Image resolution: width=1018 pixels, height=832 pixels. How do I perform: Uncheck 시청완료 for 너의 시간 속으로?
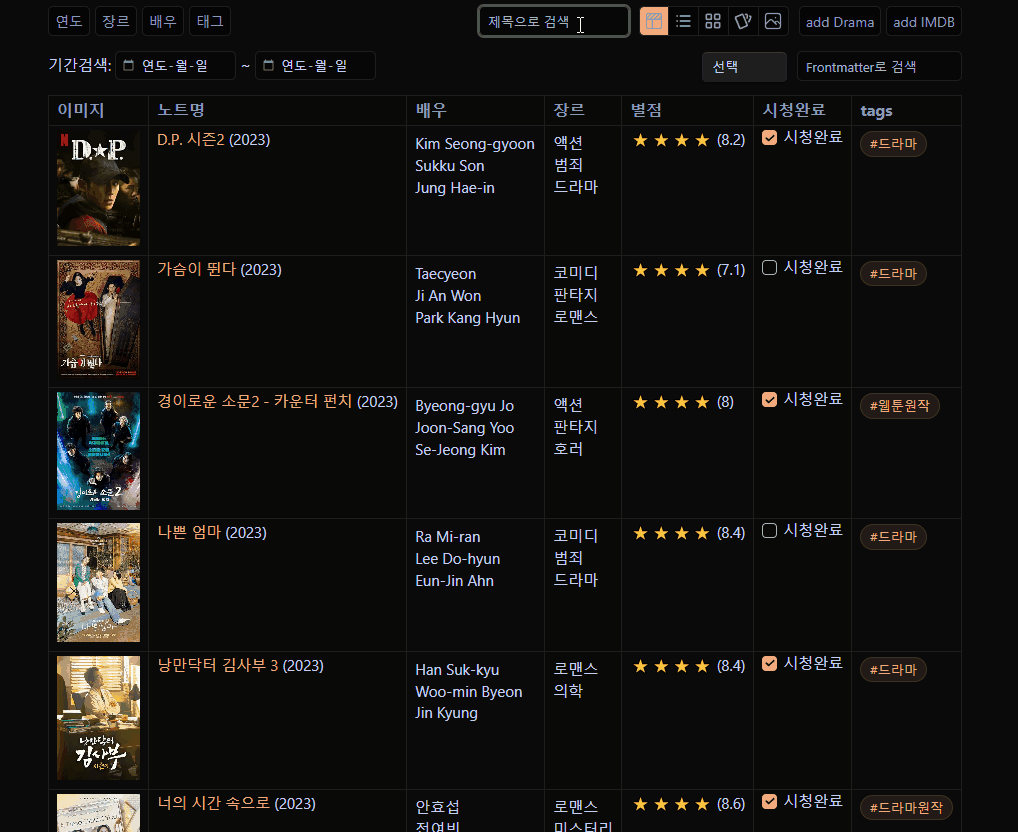click(769, 801)
